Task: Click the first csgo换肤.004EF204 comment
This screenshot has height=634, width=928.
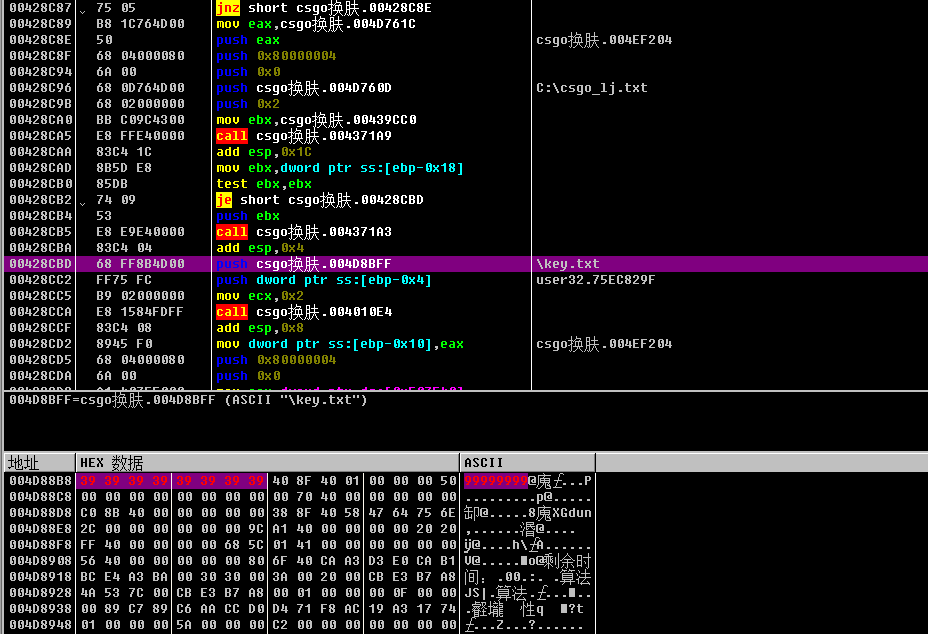Action: click(604, 40)
